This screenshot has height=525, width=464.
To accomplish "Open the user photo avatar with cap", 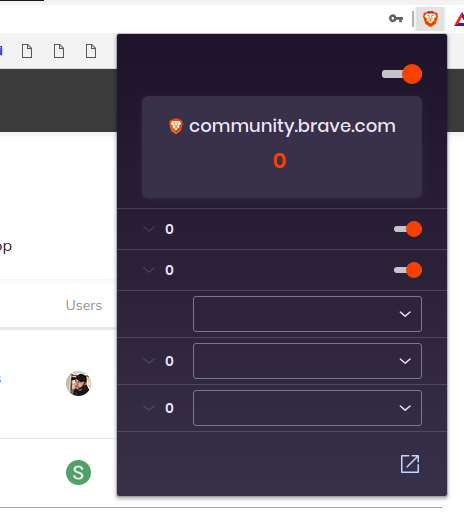I will (78, 383).
